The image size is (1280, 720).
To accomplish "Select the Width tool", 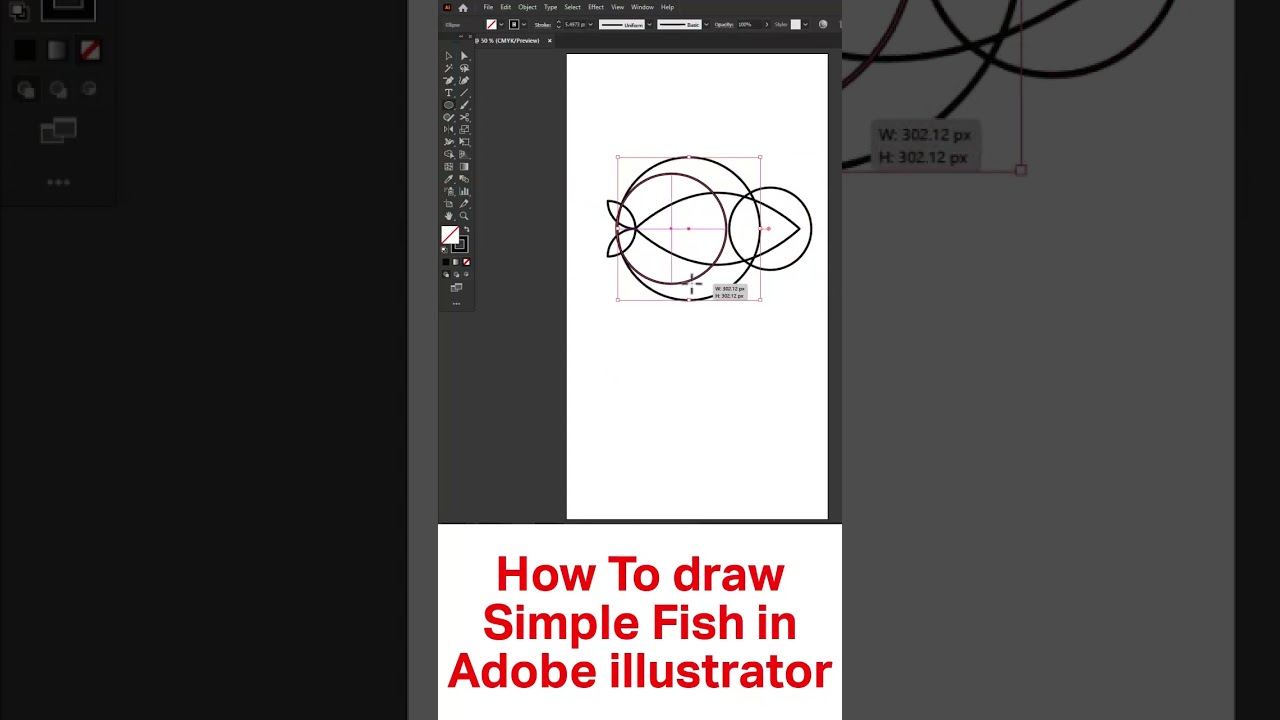I will (449, 142).
